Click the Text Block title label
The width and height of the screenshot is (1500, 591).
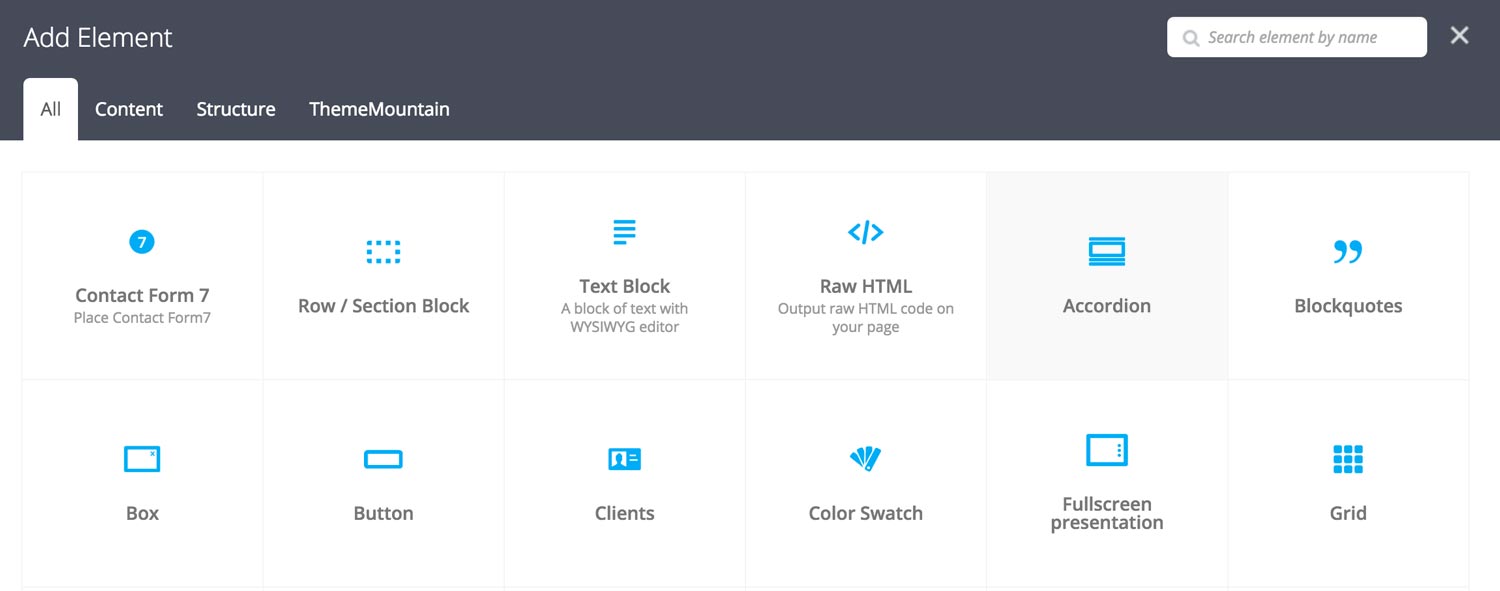click(624, 286)
